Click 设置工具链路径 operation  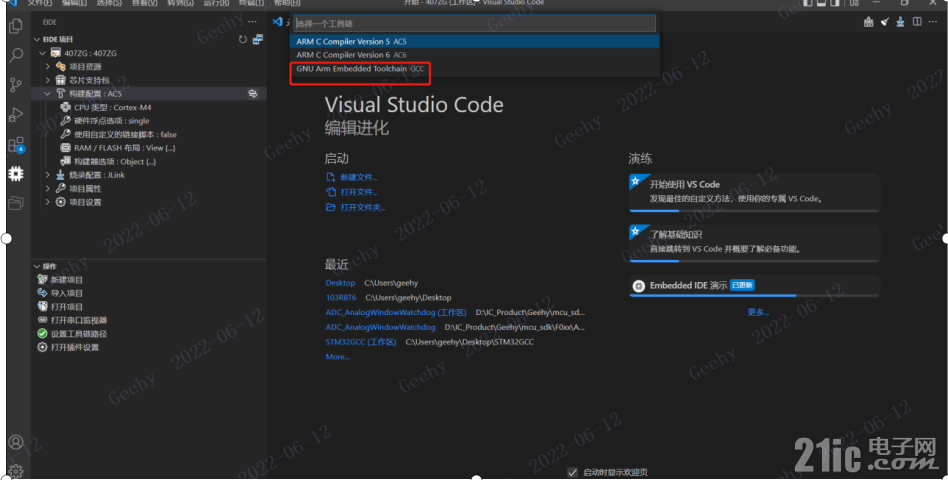79,334
